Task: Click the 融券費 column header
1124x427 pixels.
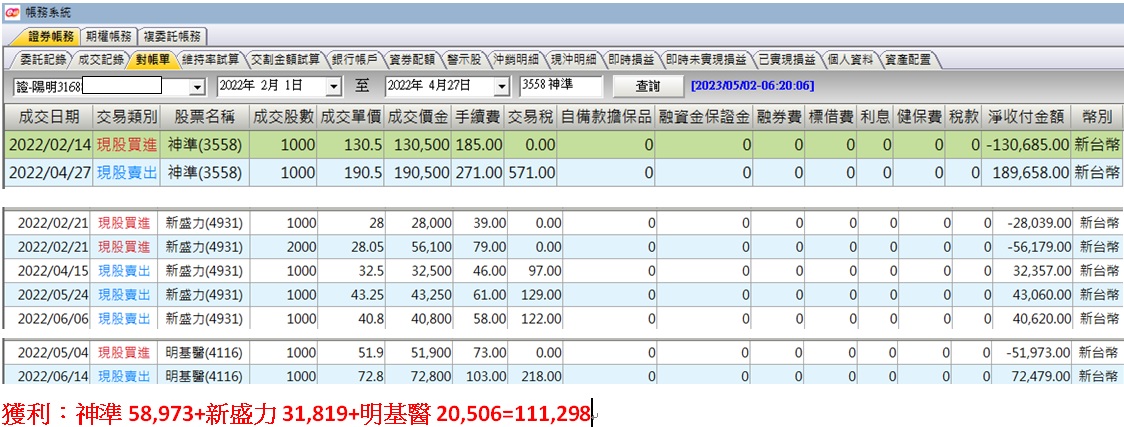Action: click(780, 117)
